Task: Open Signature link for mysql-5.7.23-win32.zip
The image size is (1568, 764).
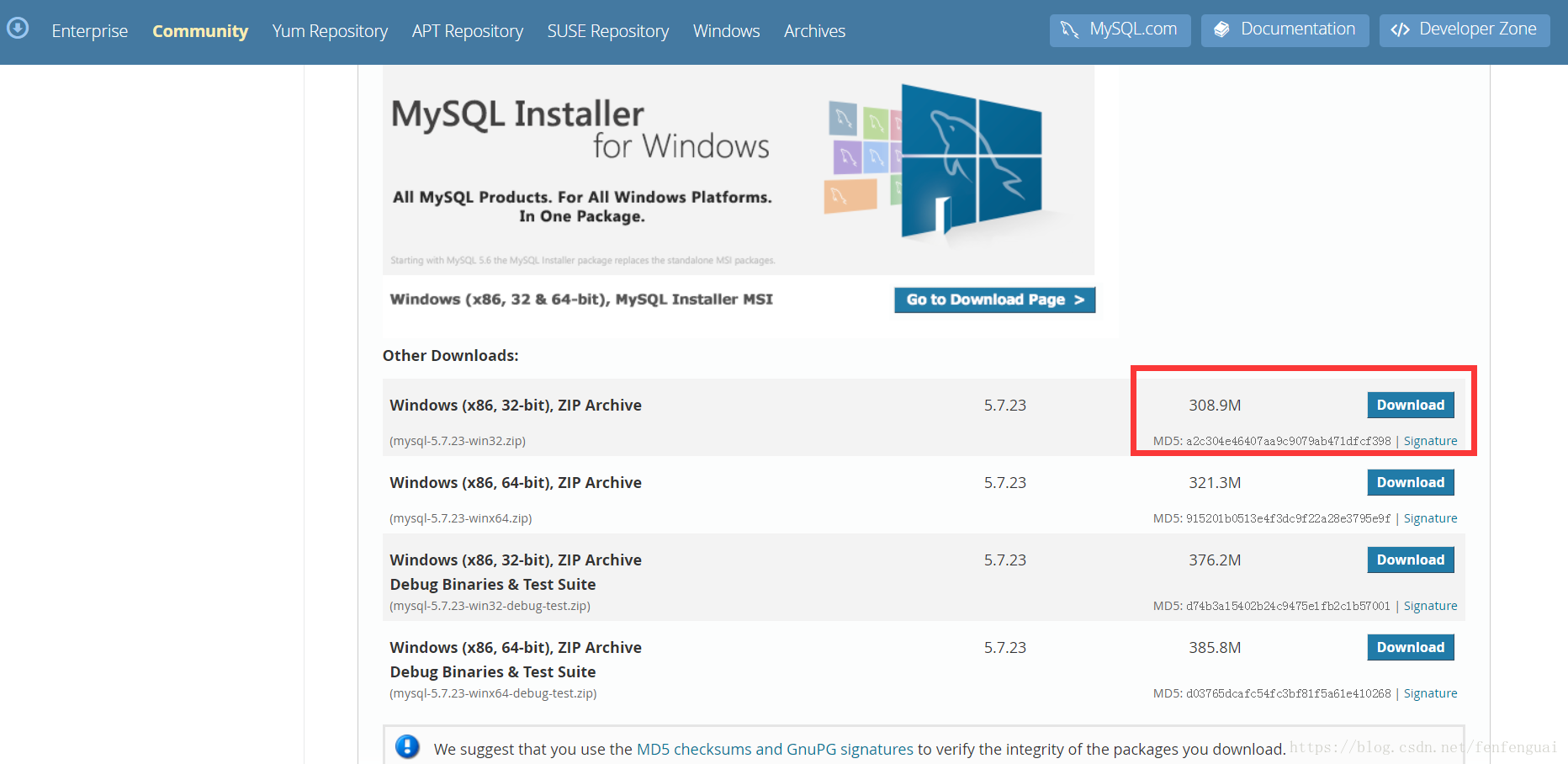Action: 1430,441
